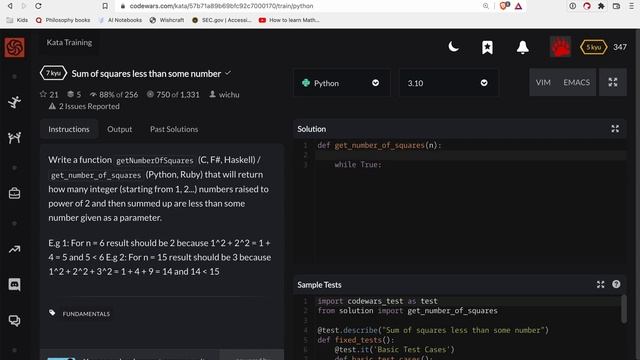Image resolution: width=640 pixels, height=360 pixels.
Task: Open the Codewars home logo
Action: tap(14, 47)
